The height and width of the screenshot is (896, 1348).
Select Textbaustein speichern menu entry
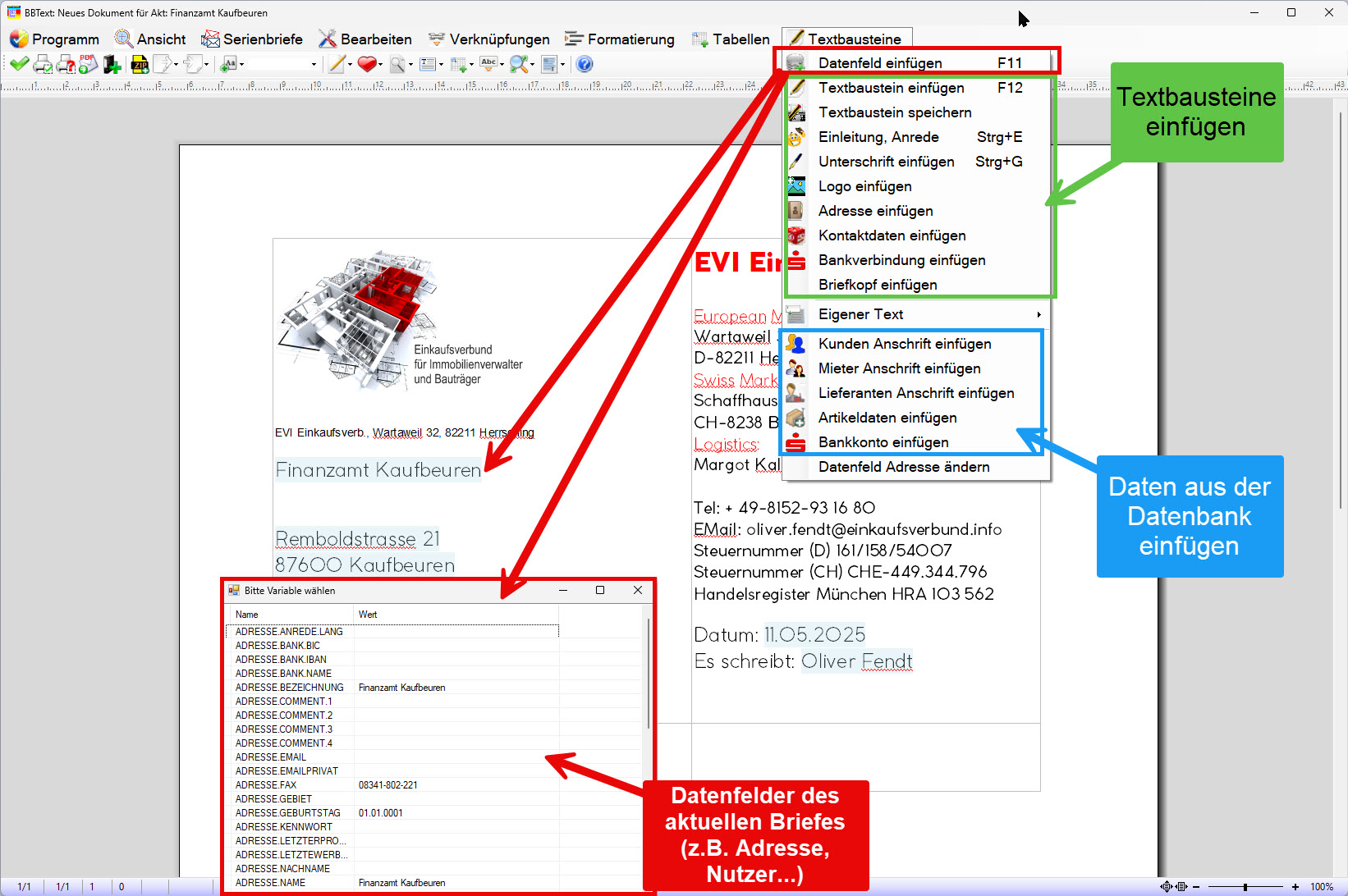tap(917, 112)
